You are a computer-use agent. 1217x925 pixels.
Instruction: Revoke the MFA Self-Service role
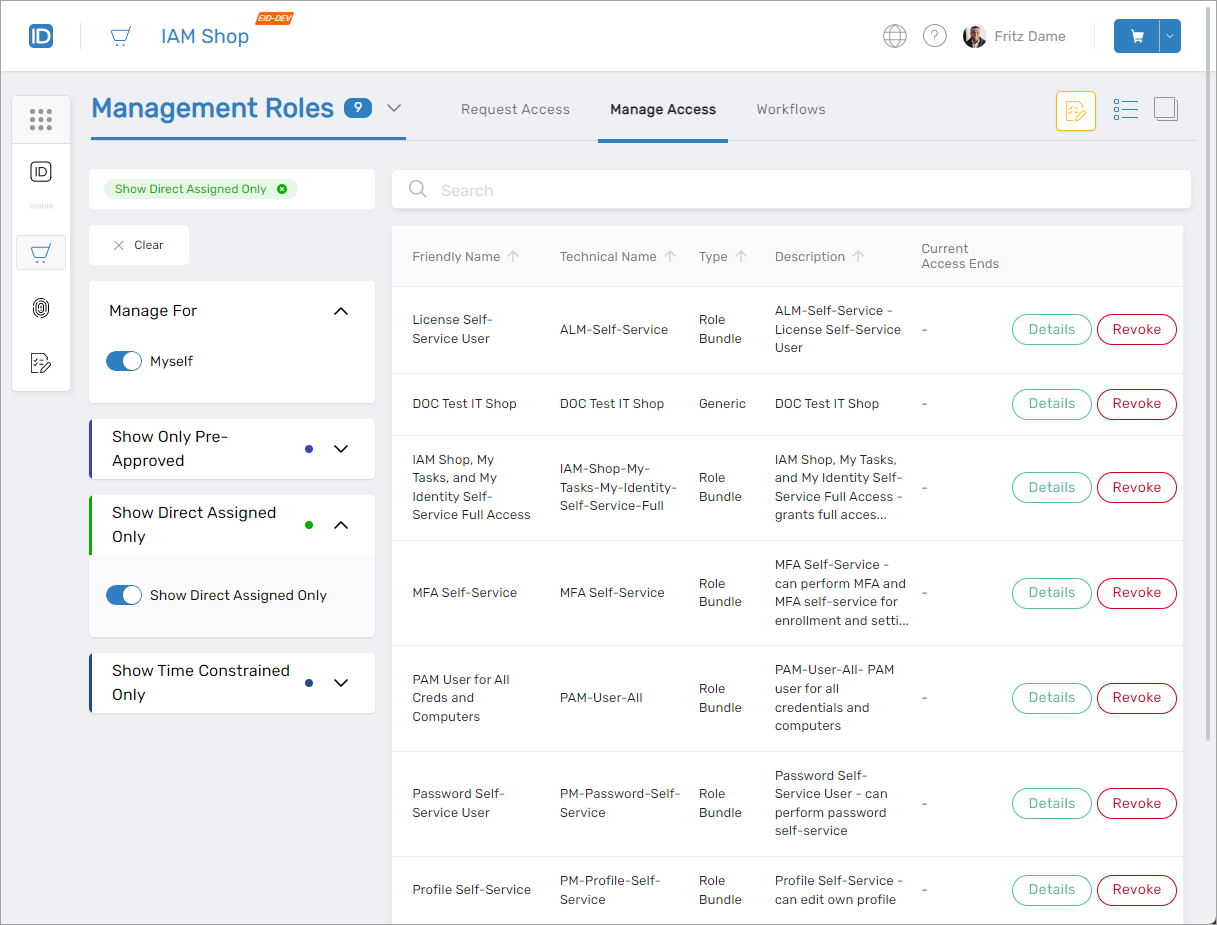click(1136, 592)
